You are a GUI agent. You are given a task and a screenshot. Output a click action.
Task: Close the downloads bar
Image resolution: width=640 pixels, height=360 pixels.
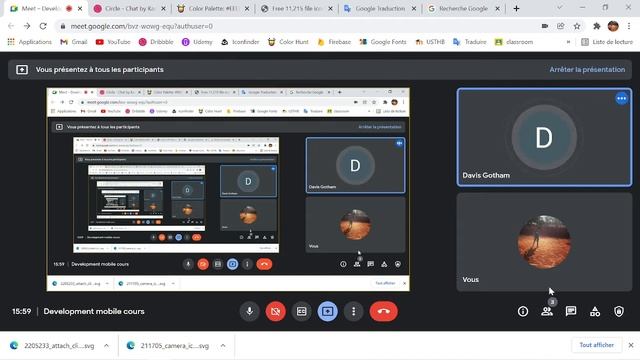click(631, 345)
